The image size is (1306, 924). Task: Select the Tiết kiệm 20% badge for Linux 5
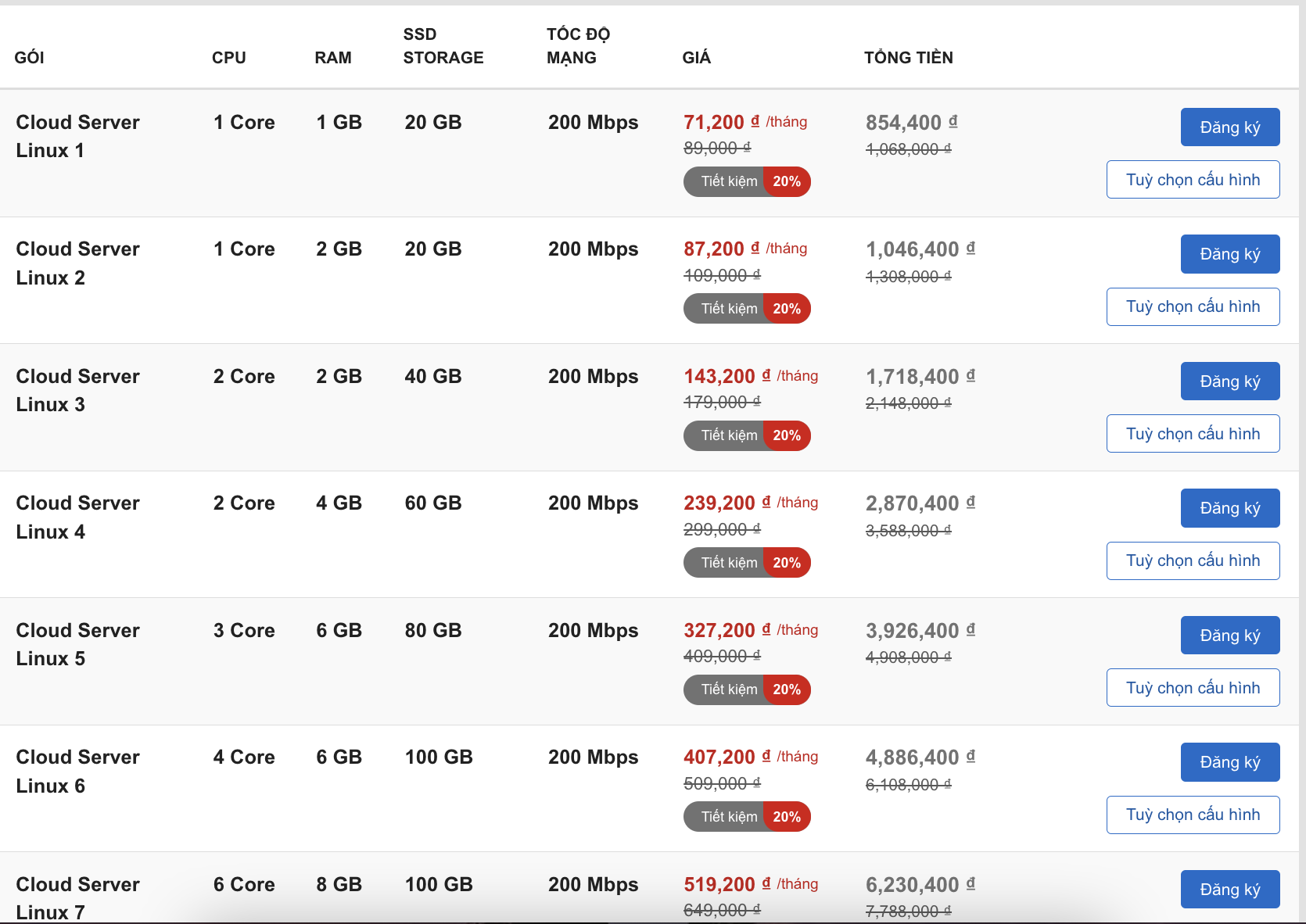747,689
